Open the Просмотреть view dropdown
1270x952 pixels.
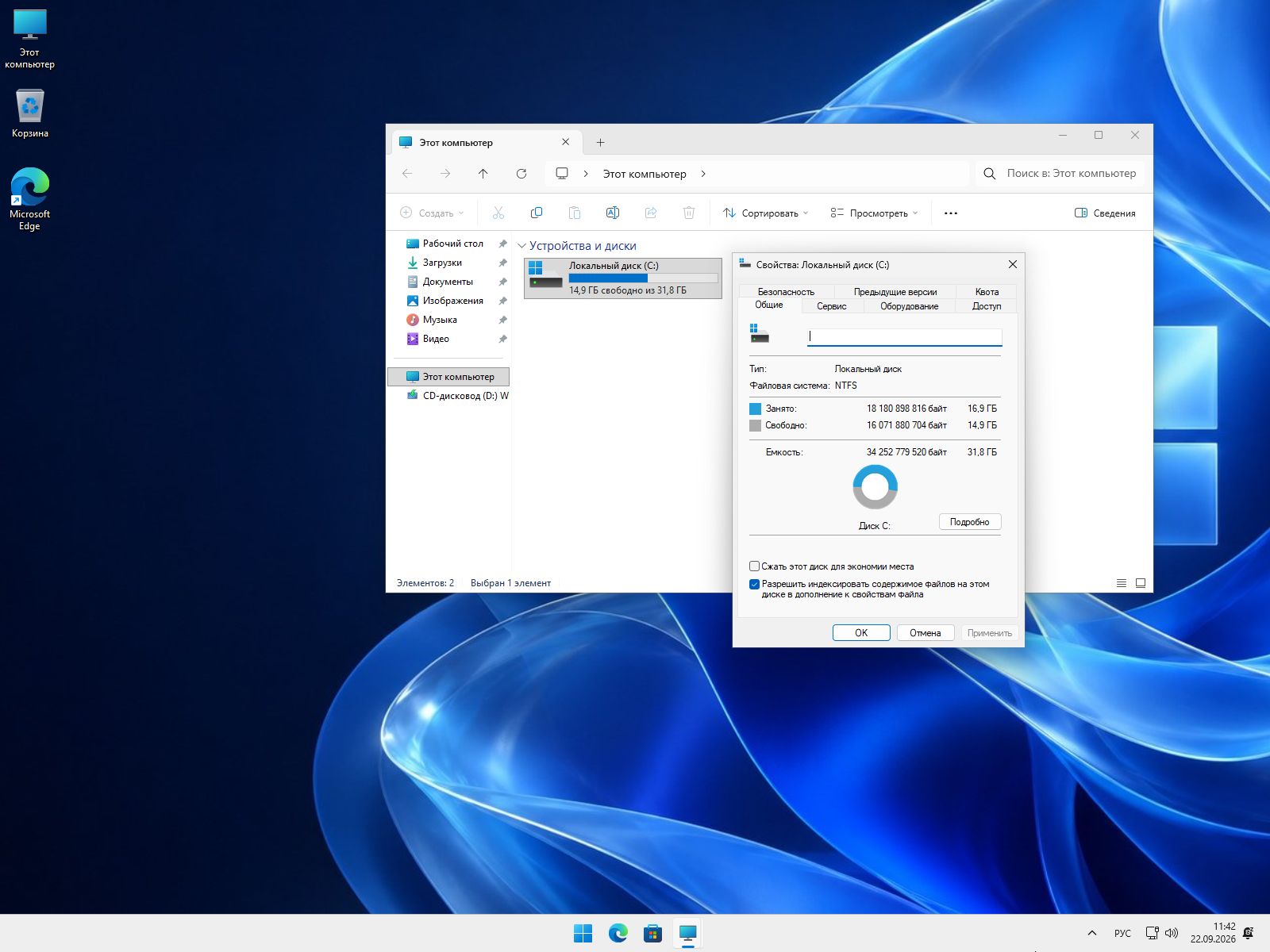(x=874, y=213)
